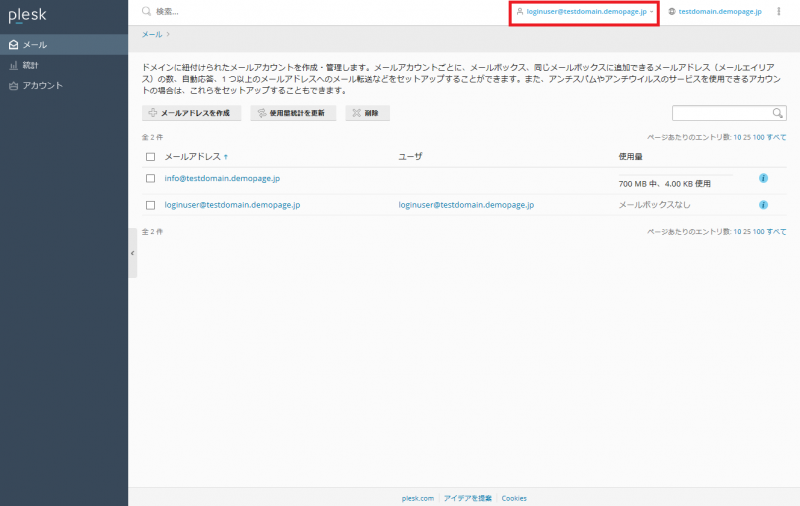Sort by the メールアドレス column header
This screenshot has width=800, height=506.
[x=195, y=156]
